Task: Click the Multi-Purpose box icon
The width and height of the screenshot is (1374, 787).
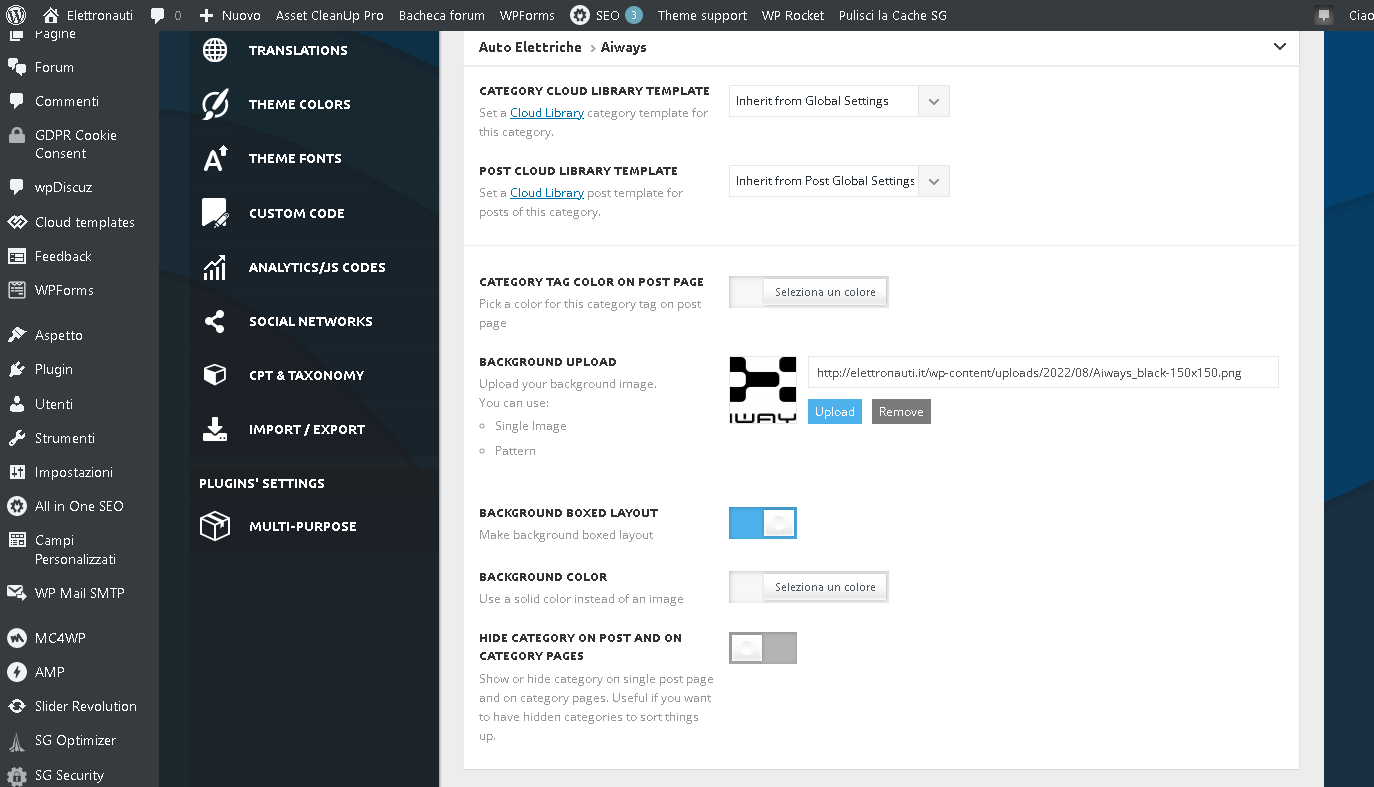Action: coord(215,526)
